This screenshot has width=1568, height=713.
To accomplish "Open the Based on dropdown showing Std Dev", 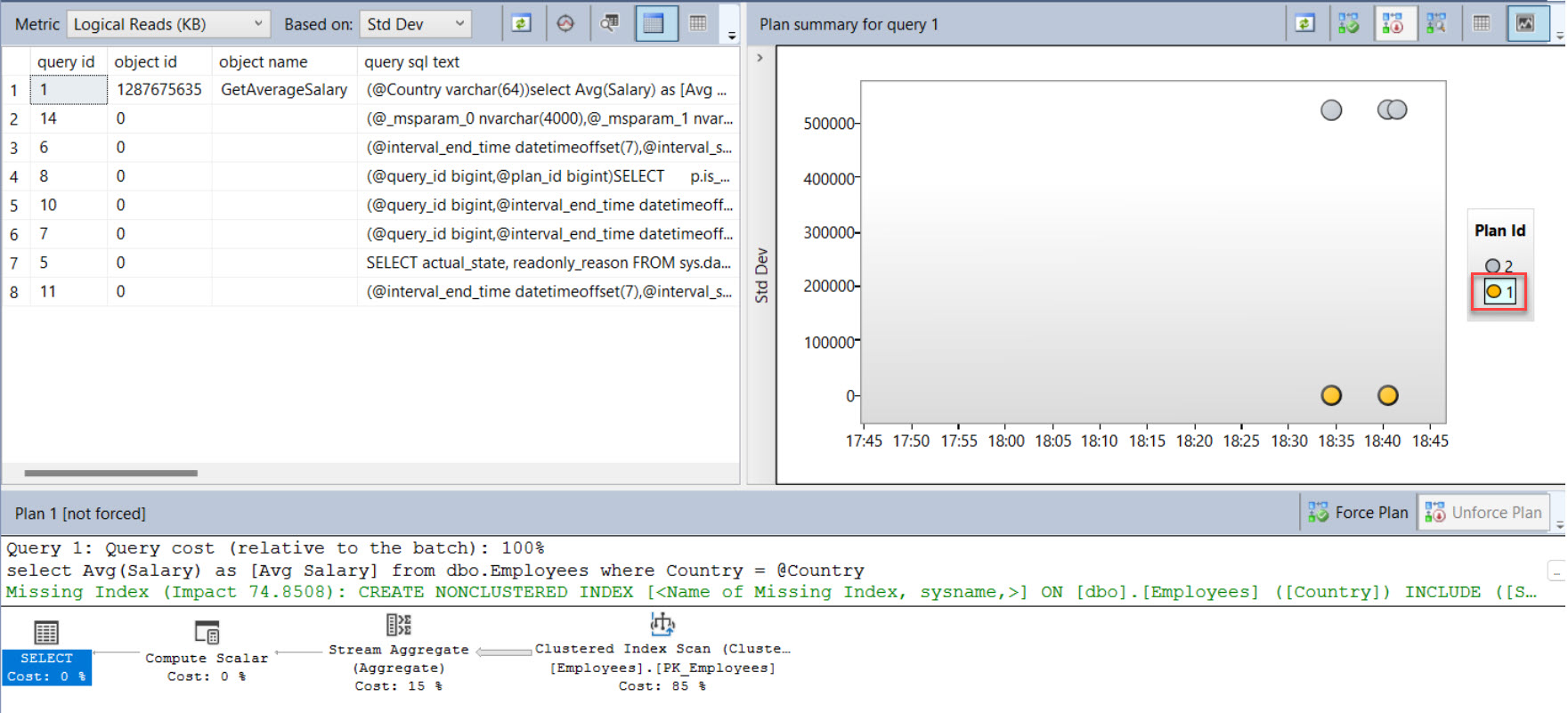I will tap(416, 24).
